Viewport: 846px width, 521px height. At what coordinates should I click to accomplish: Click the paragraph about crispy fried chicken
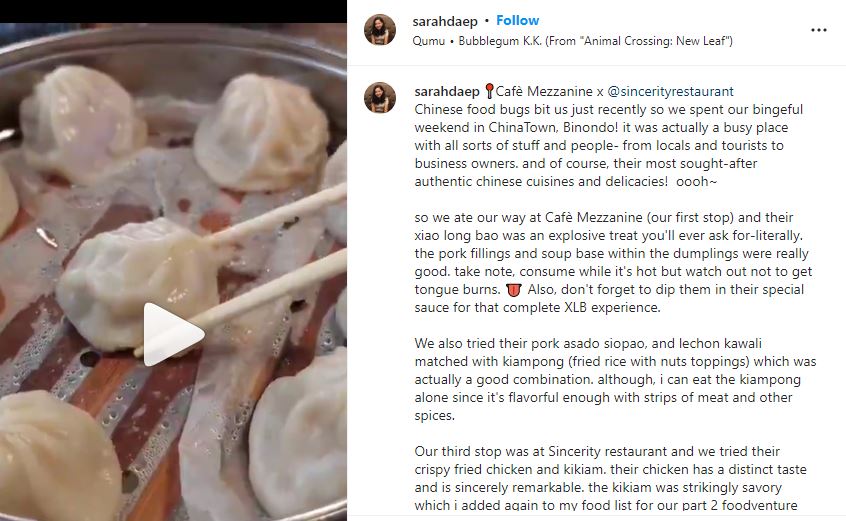click(x=610, y=478)
